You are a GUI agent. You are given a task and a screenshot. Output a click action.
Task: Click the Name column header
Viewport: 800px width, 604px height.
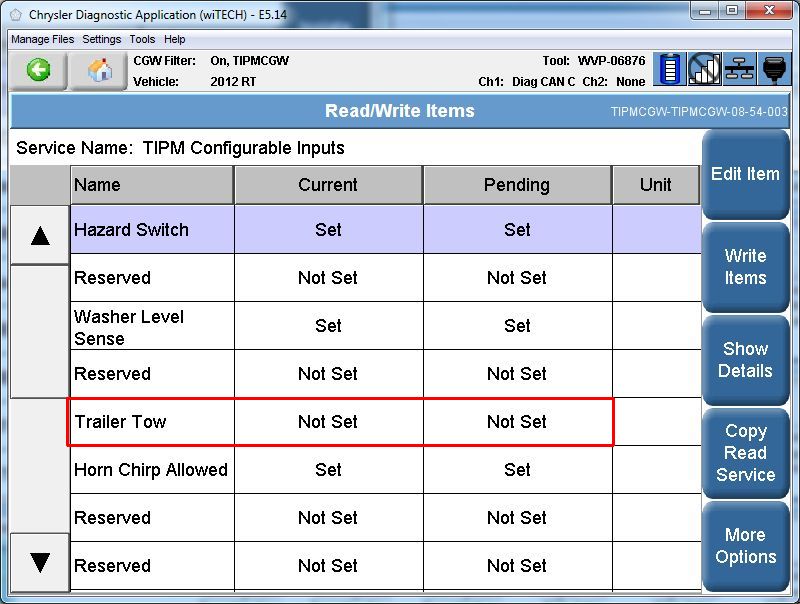152,185
